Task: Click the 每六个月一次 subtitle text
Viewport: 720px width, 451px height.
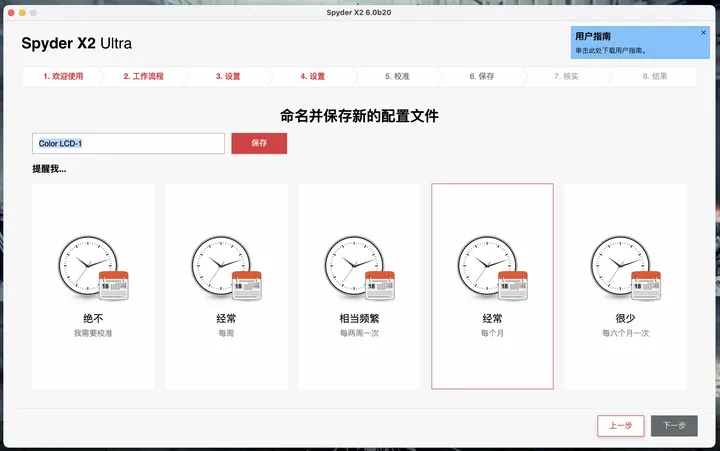Action: click(625, 333)
